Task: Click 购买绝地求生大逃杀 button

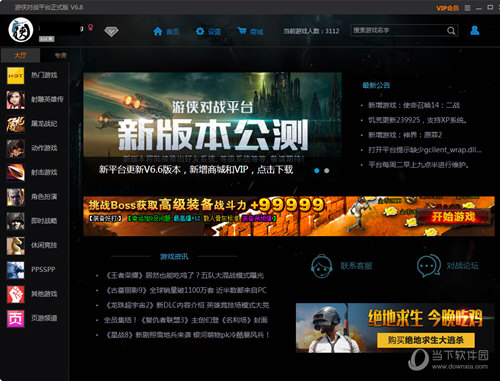Action: tap(426, 340)
